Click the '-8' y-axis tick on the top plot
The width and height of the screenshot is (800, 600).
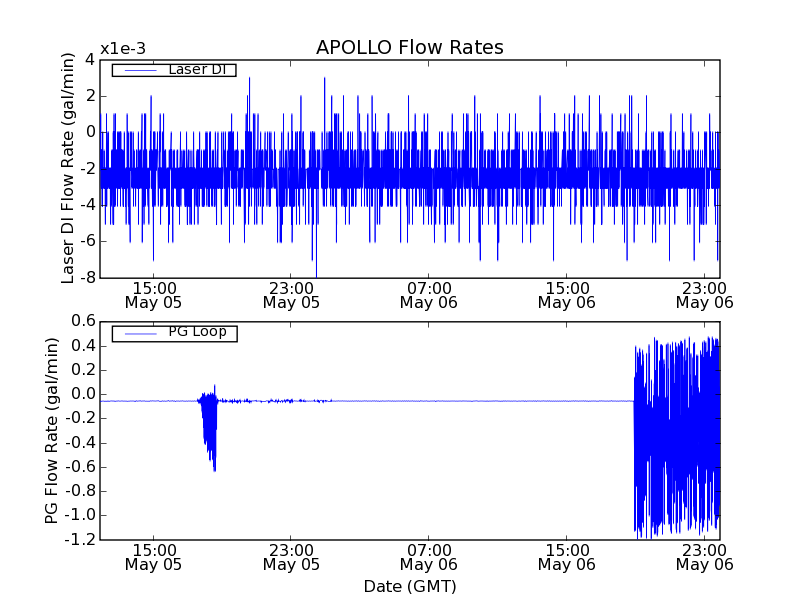pos(87,278)
